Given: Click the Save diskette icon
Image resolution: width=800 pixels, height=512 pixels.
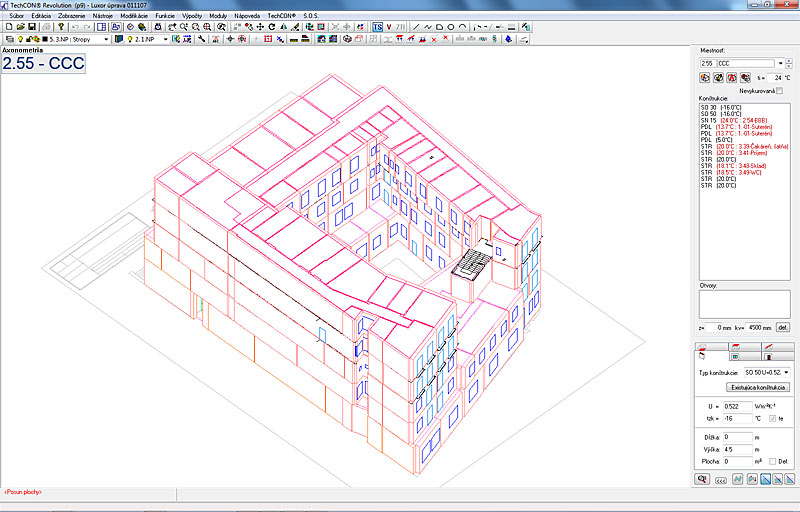Looking at the screenshot, I should click(x=31, y=27).
